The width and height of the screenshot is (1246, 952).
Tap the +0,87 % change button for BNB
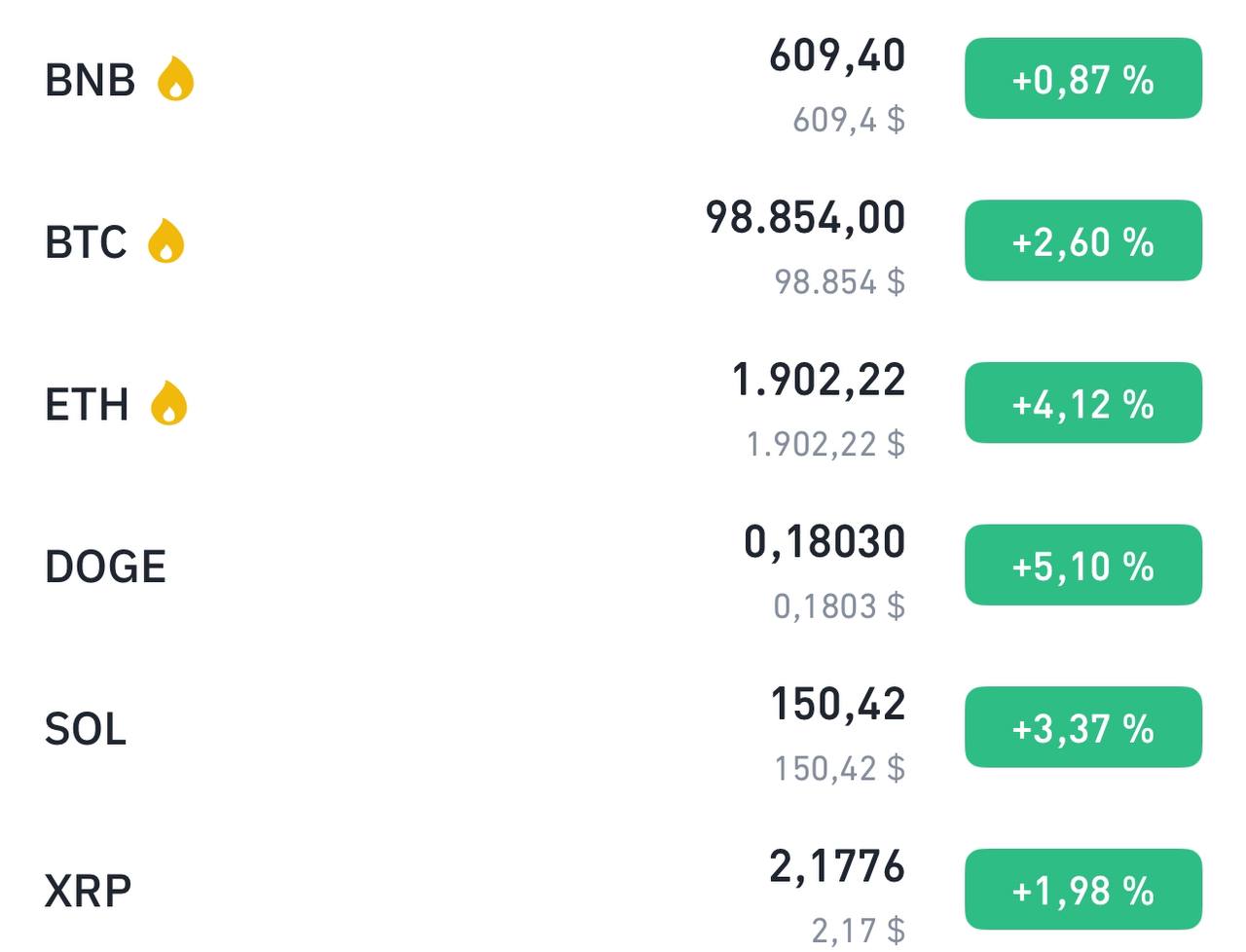coord(1083,79)
